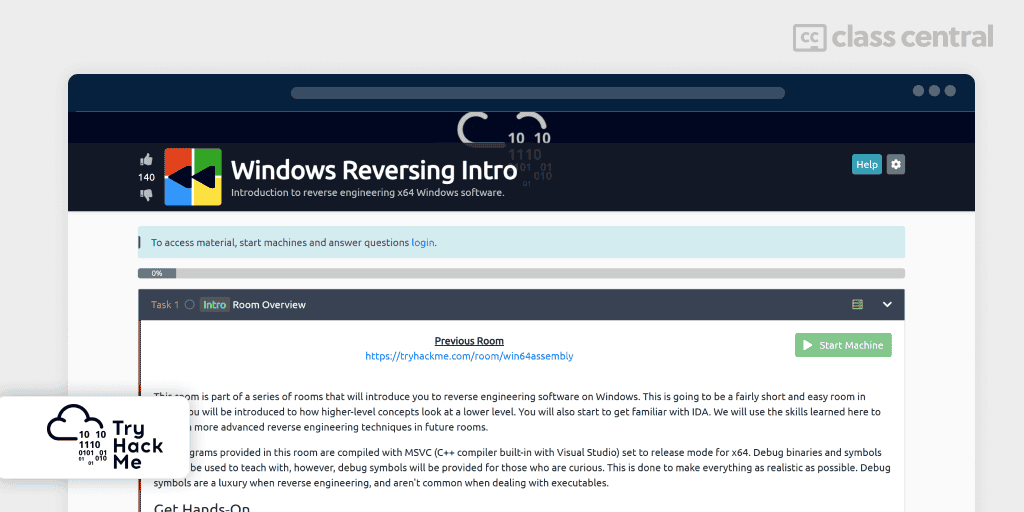The height and width of the screenshot is (512, 1024).
Task: Open room settings via gear icon
Action: tap(896, 165)
